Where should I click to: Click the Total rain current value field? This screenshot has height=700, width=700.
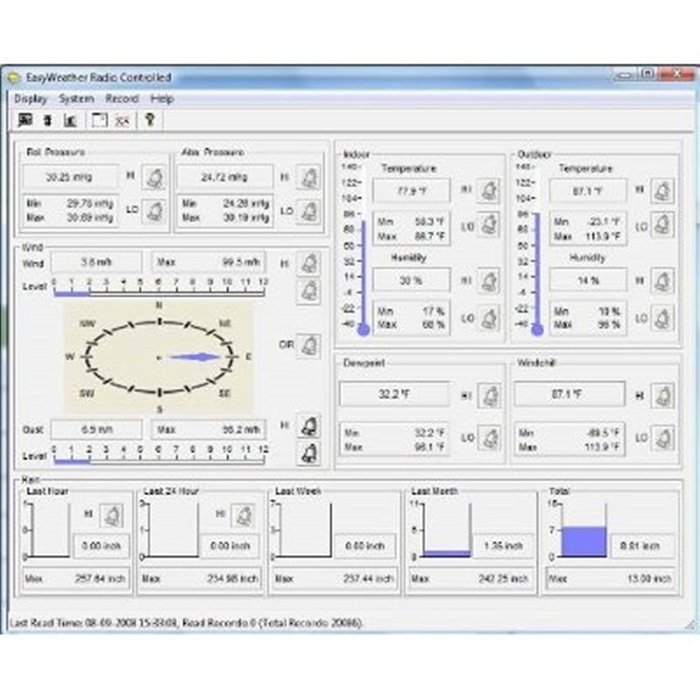point(641,546)
